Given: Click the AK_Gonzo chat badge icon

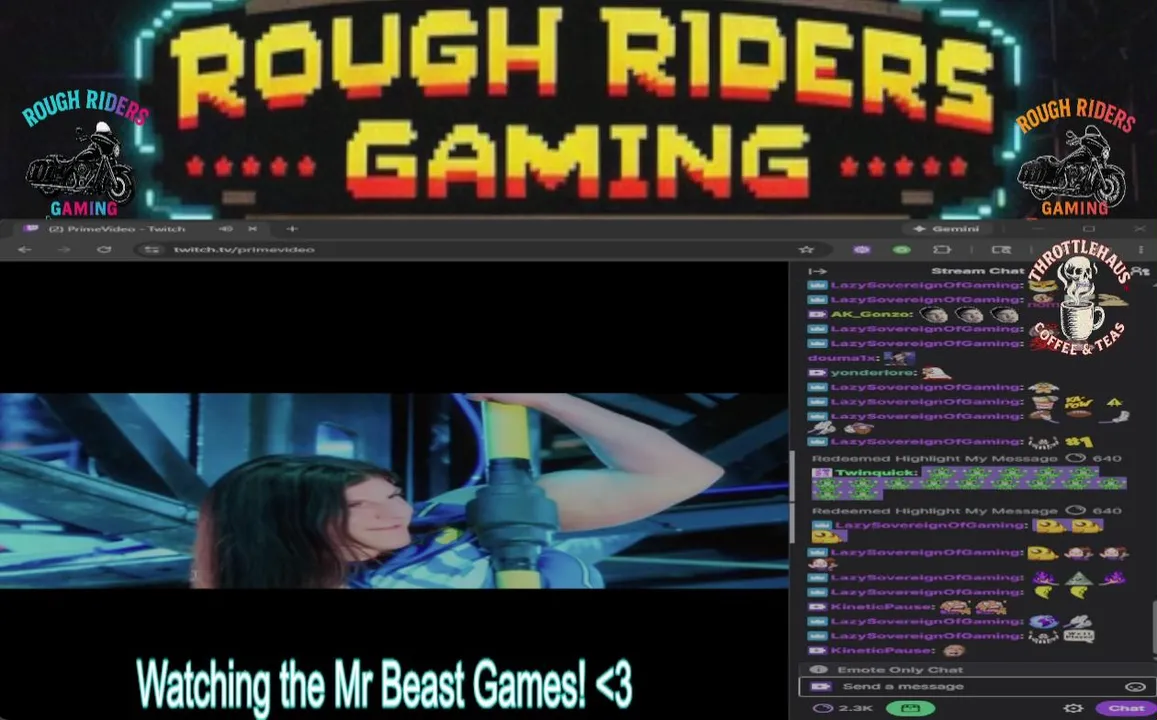Looking at the screenshot, I should pos(817,314).
